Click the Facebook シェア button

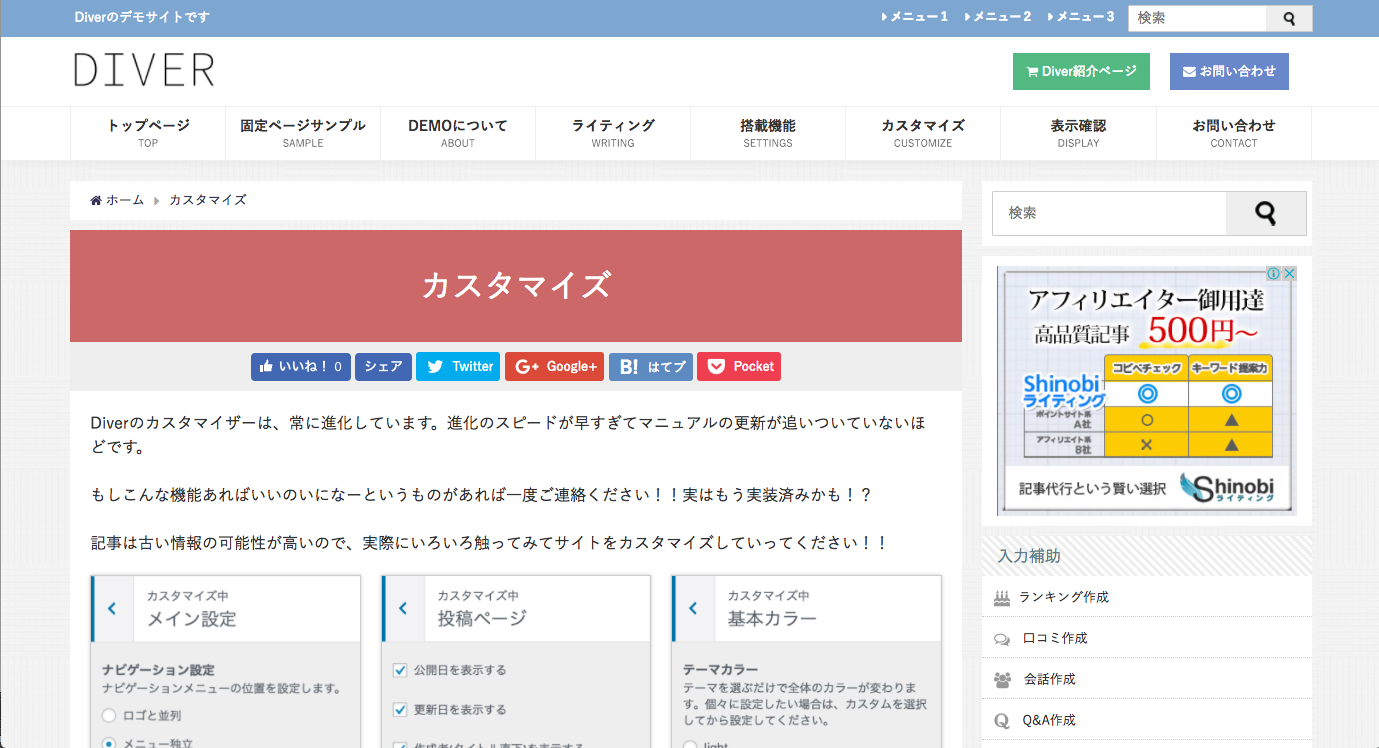[x=383, y=367]
